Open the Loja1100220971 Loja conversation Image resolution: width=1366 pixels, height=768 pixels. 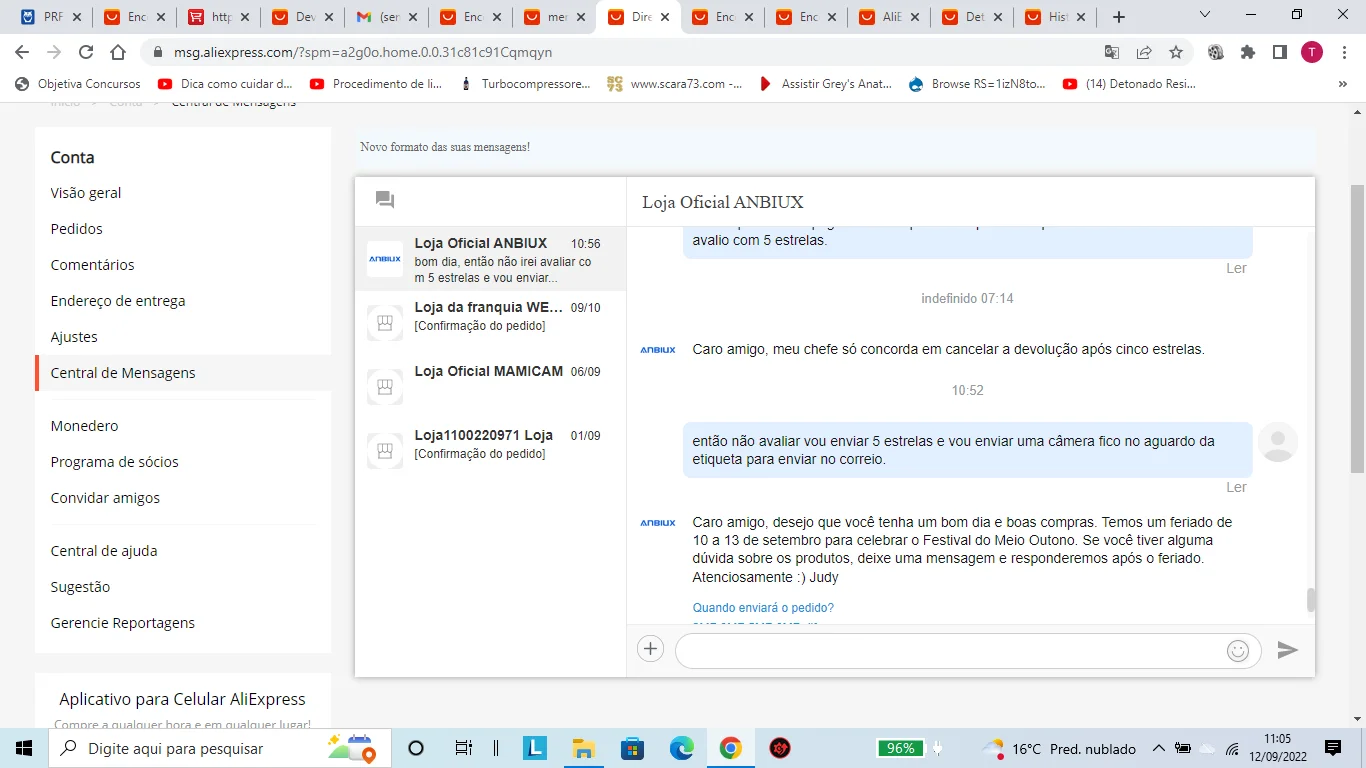click(491, 451)
